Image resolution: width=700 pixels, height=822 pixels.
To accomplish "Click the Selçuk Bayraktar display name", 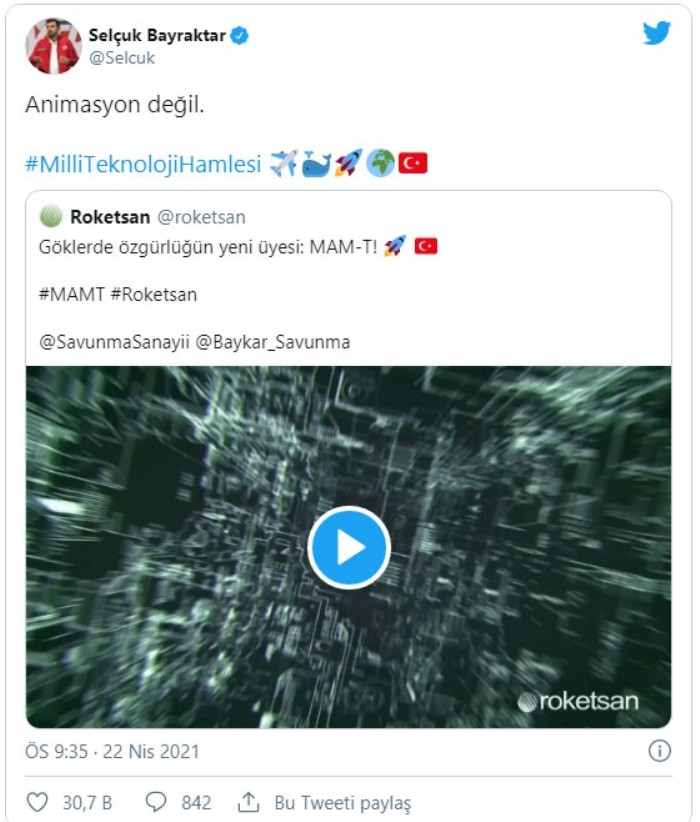I will [x=157, y=36].
